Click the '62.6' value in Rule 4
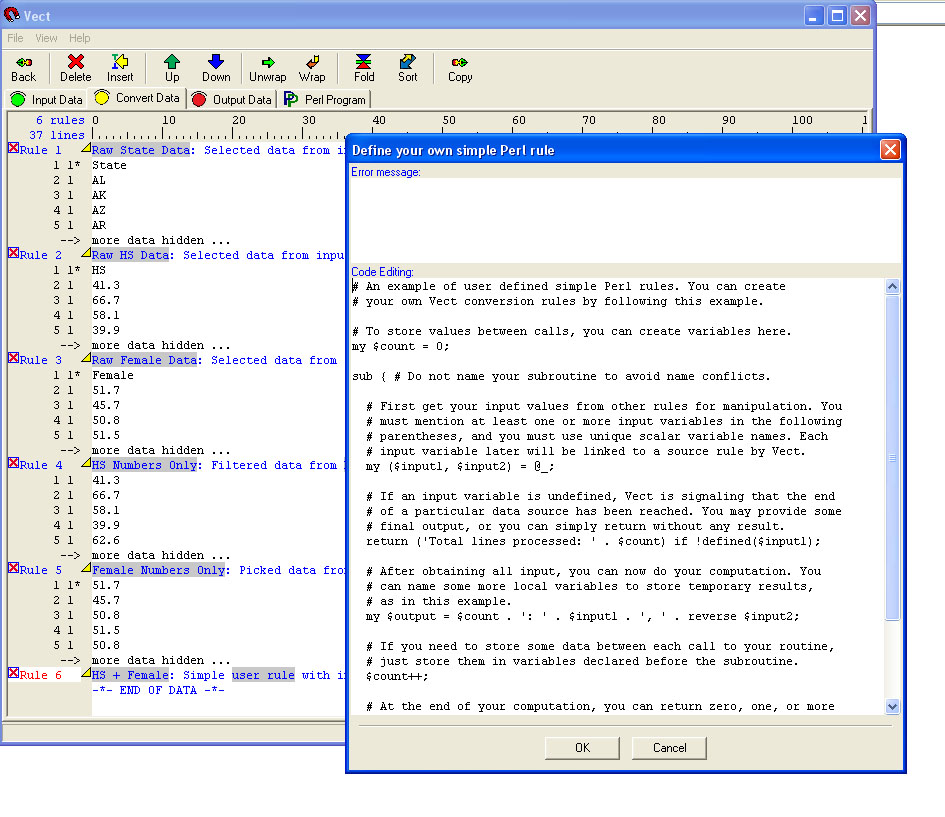This screenshot has width=945, height=817. click(x=106, y=540)
